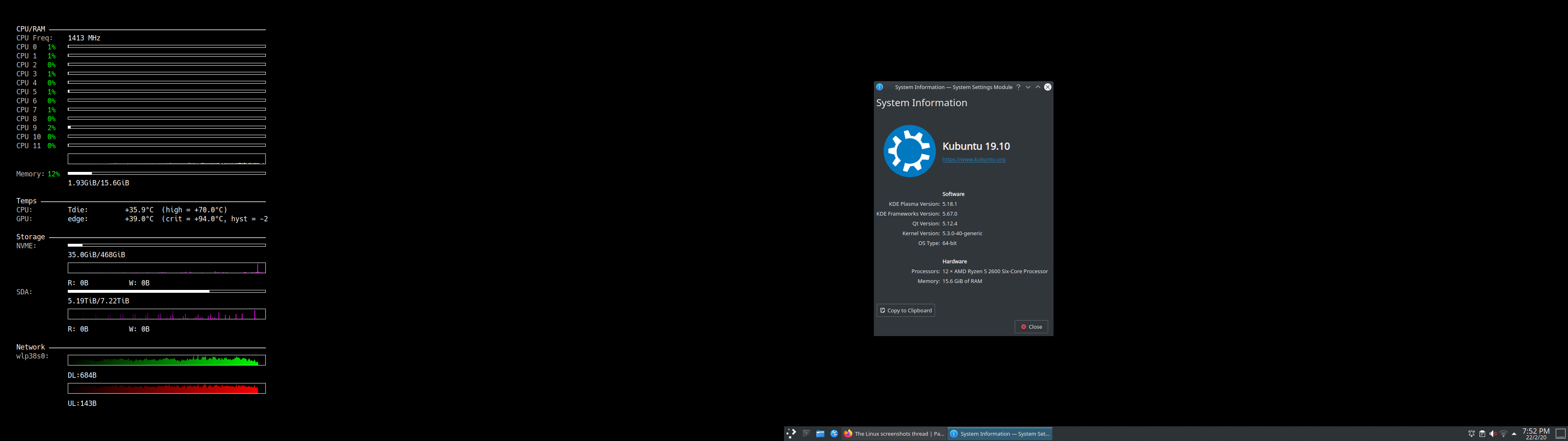Screen dimensions: 1568x441
Task: Click the green wlp38s0 download graph
Action: click(x=167, y=360)
